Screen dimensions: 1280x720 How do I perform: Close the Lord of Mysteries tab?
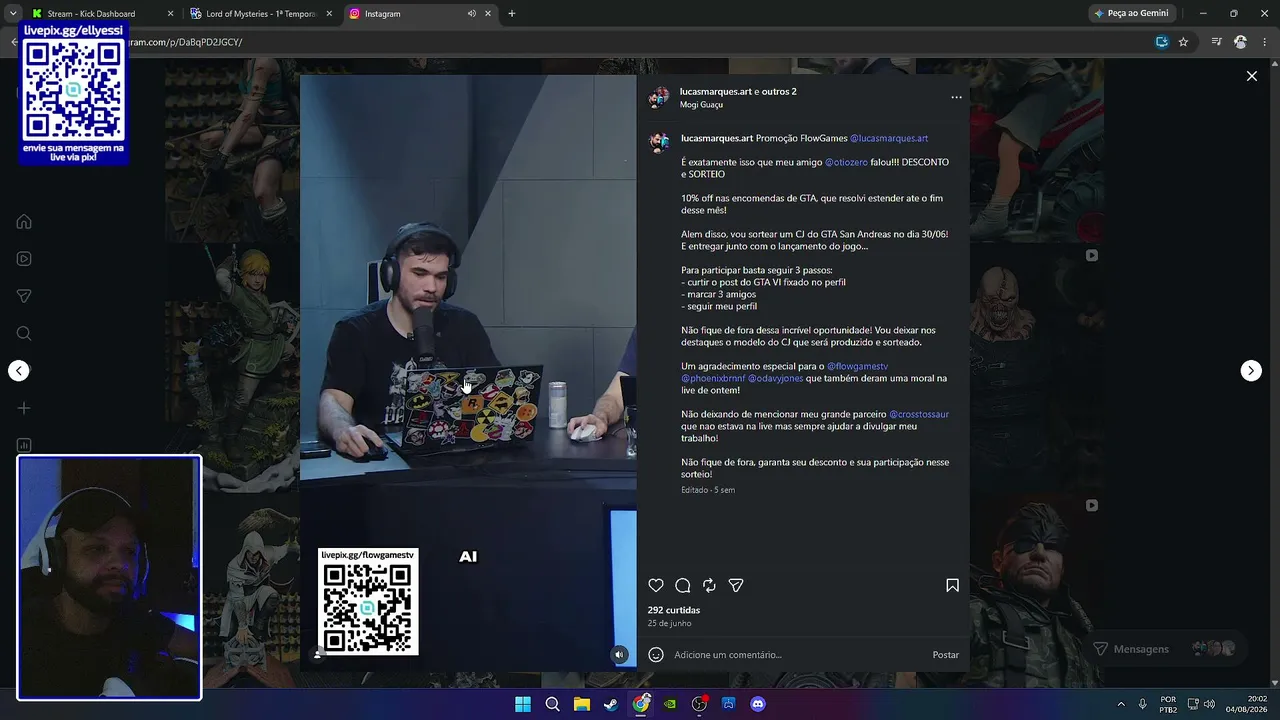(329, 14)
